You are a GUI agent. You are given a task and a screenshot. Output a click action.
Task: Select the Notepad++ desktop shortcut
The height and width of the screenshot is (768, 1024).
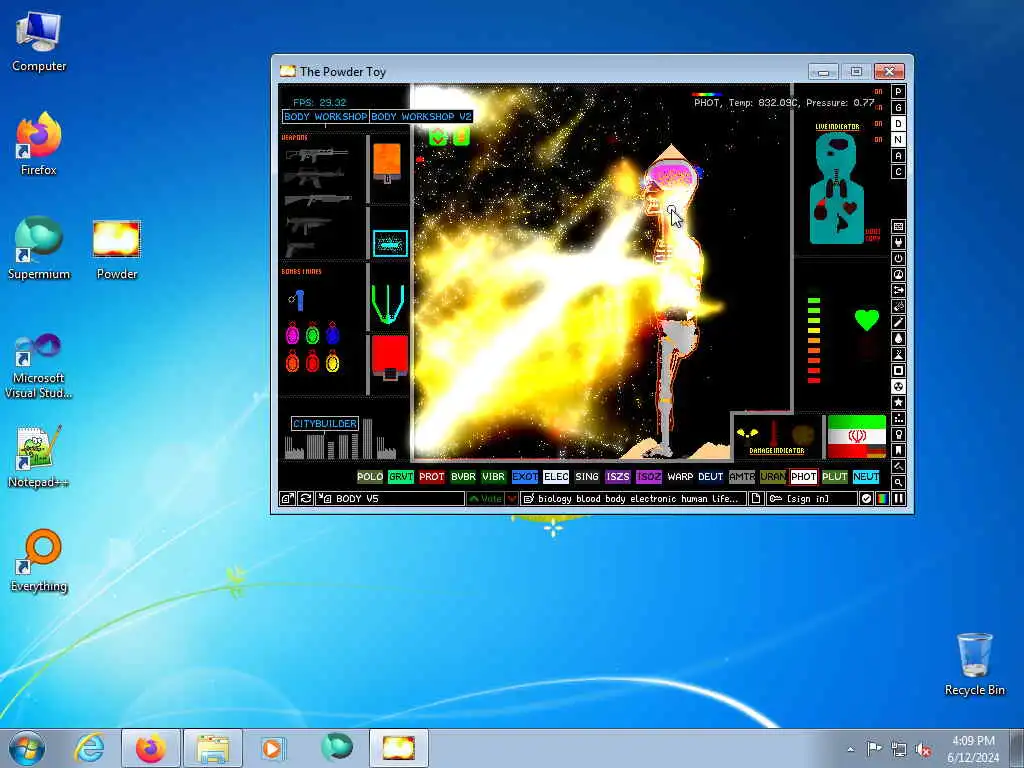[39, 456]
